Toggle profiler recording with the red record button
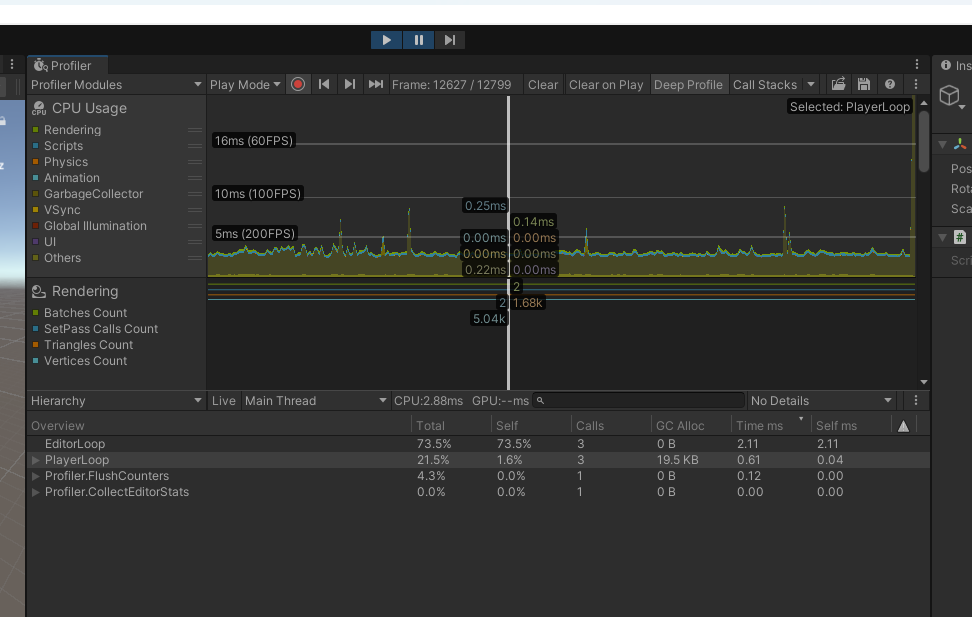This screenshot has width=972, height=617. pyautogui.click(x=298, y=84)
